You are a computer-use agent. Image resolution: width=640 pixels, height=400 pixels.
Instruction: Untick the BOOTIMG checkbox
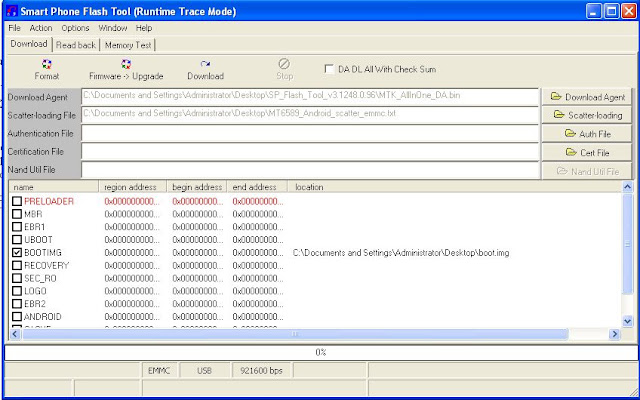pos(17,253)
